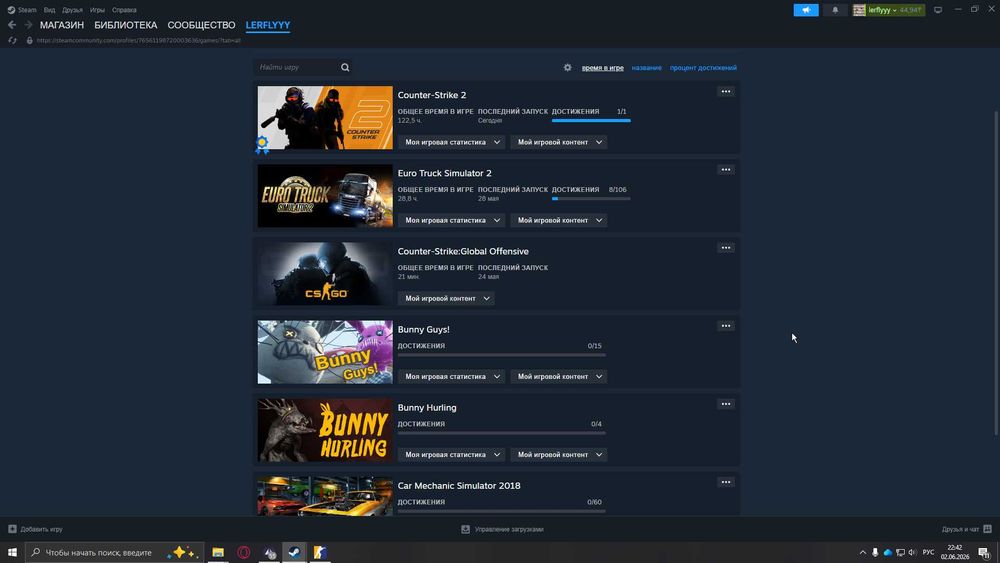
Task: Go to the БИБЛИОТЕКА tab
Action: click(126, 25)
